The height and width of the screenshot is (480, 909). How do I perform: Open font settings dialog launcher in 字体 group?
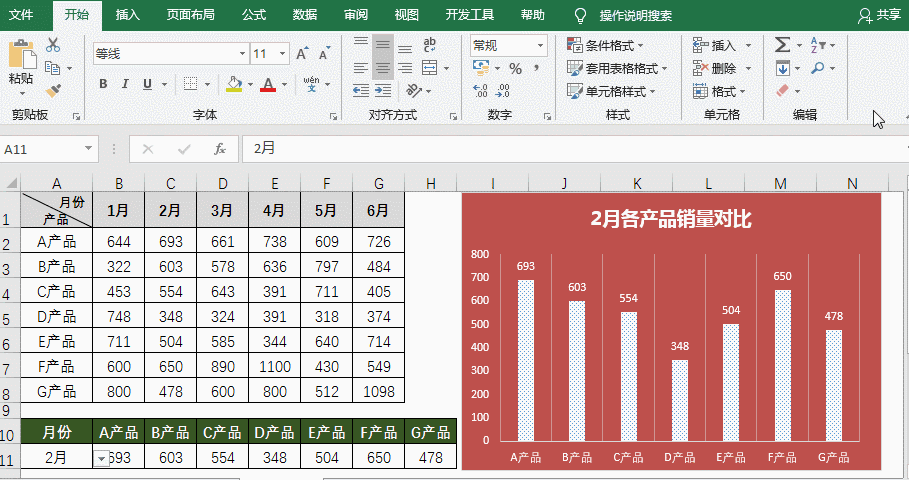click(x=334, y=117)
